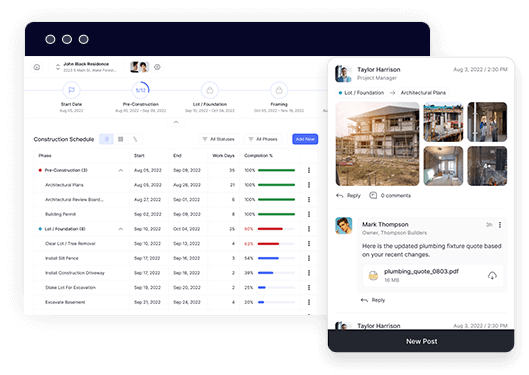
Task: Collapse the Lot / Foundation (8) group
Action: (121, 229)
